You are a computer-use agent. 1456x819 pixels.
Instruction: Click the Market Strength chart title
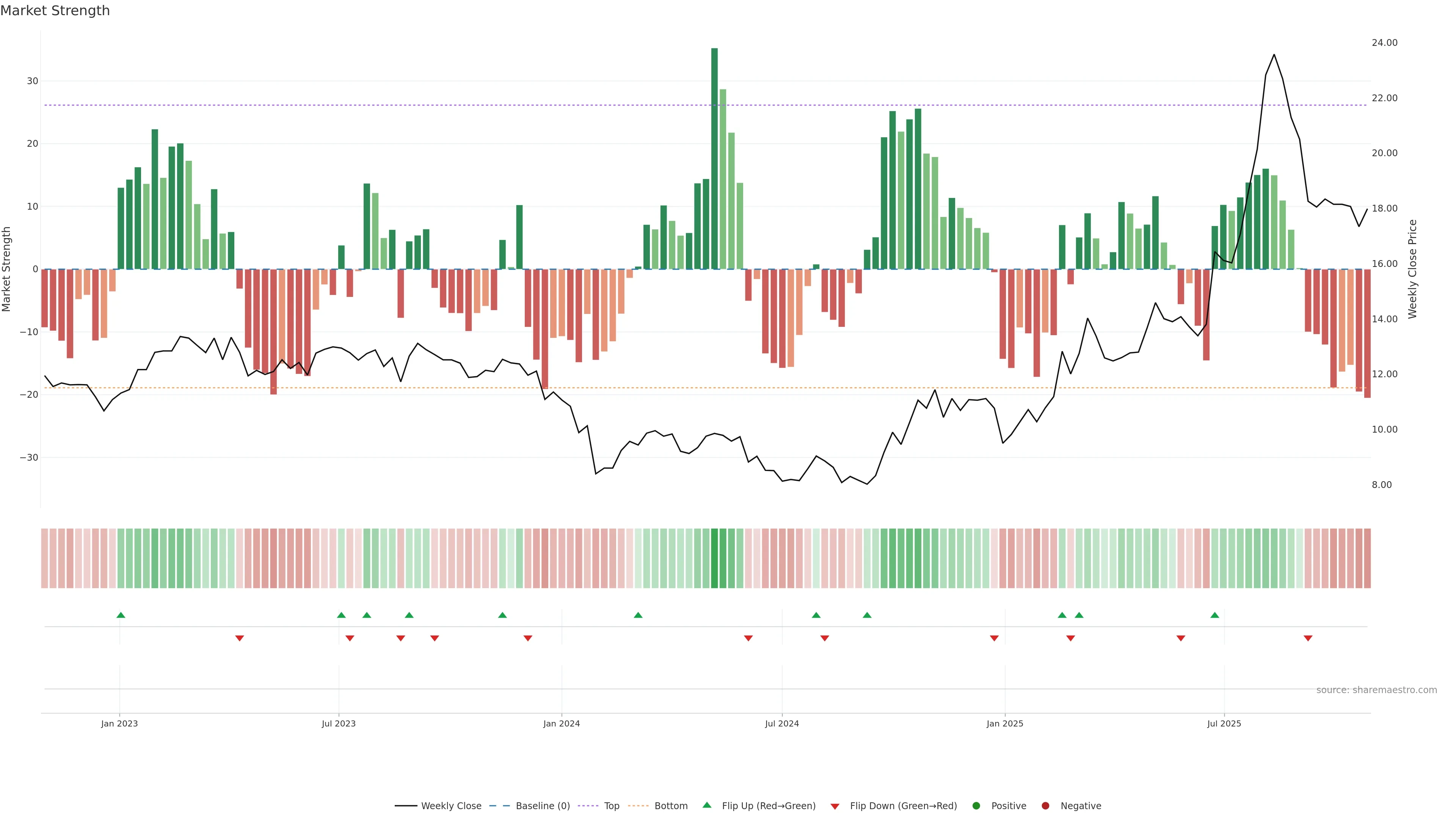point(55,11)
